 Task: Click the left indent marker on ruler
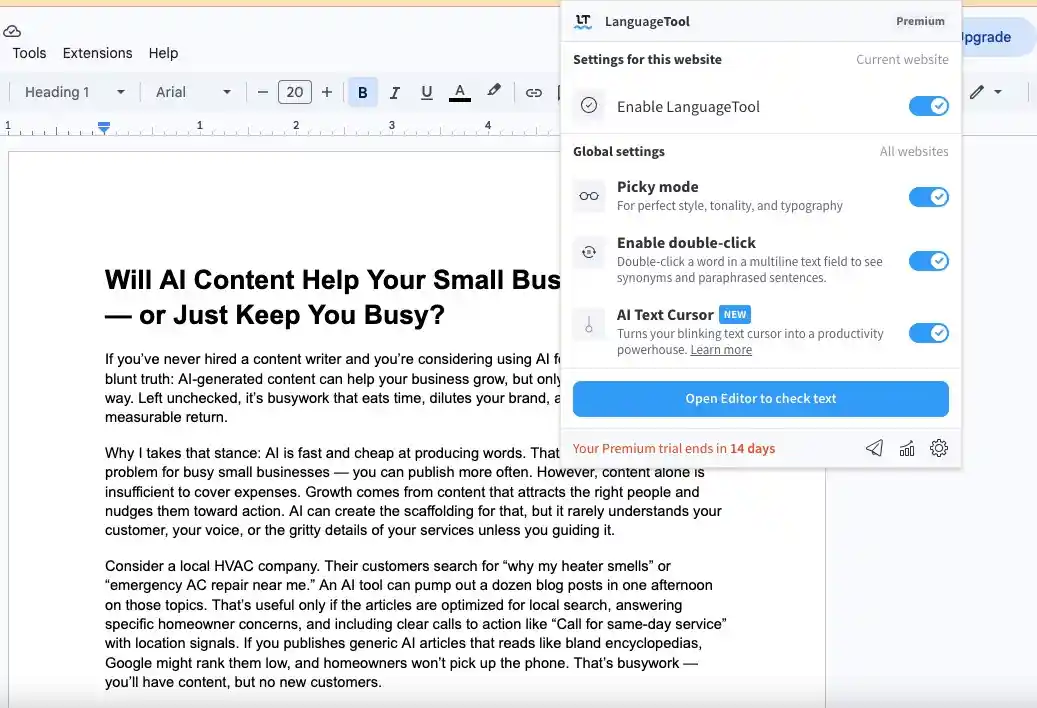pos(104,128)
